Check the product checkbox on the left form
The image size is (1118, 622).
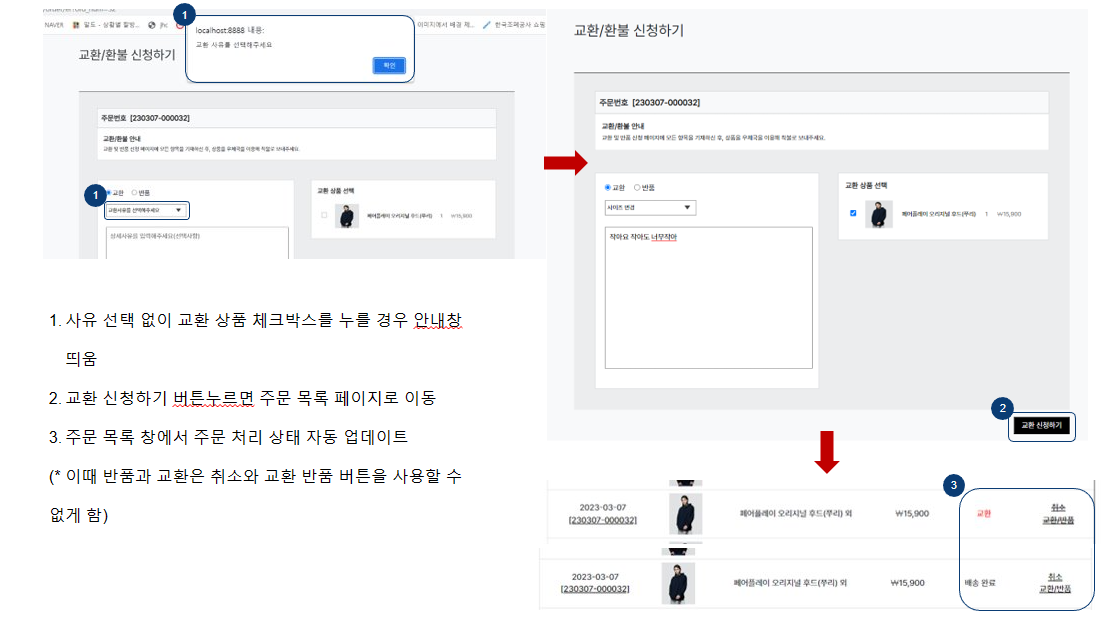pyautogui.click(x=323, y=213)
